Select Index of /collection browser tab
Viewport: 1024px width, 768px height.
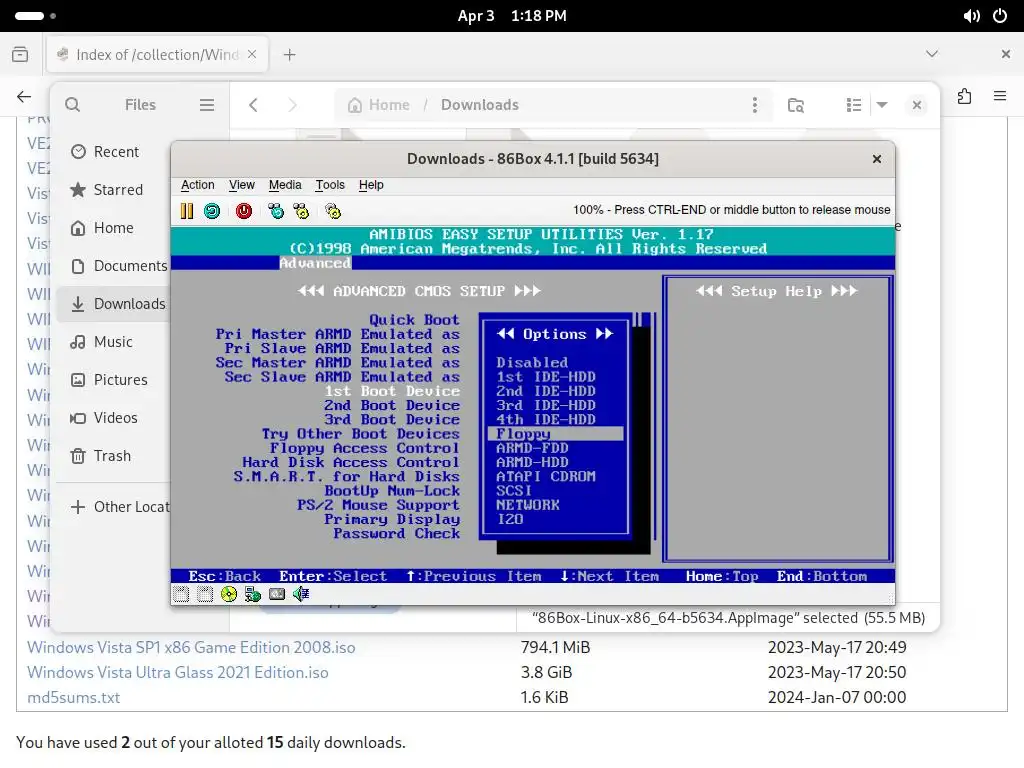157,54
